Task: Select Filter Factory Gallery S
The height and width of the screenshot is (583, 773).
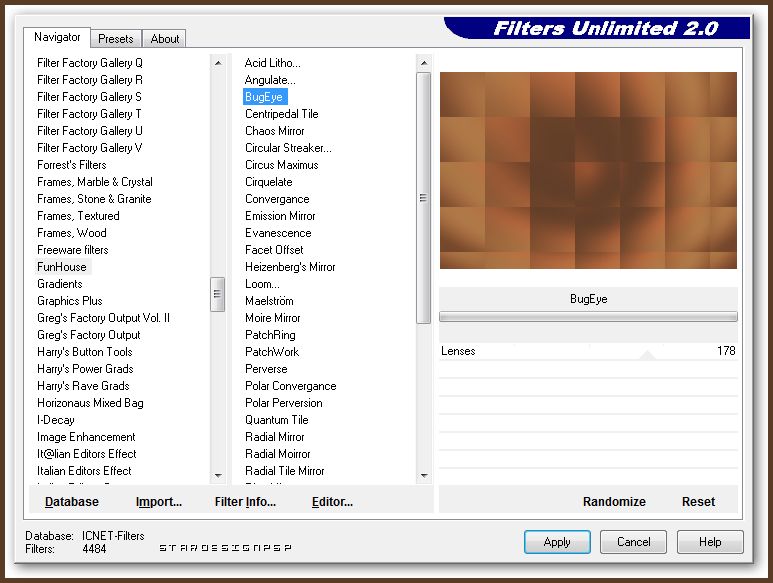Action: pos(89,97)
